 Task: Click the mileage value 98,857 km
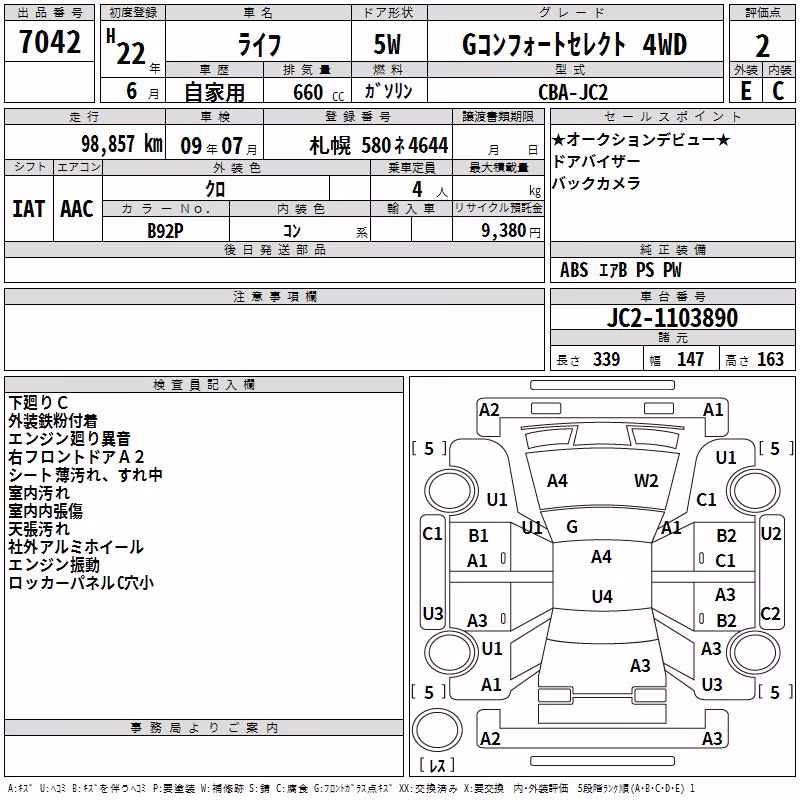point(122,144)
